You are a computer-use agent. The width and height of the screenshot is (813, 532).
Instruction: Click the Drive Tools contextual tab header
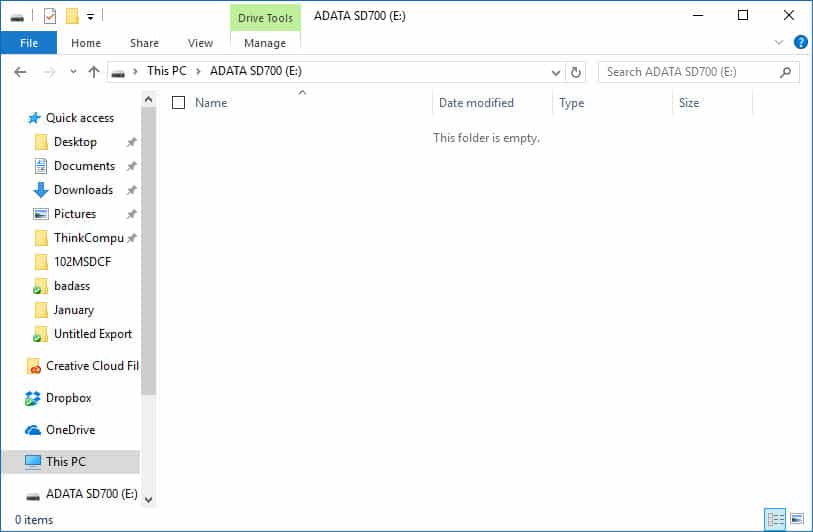coord(265,18)
